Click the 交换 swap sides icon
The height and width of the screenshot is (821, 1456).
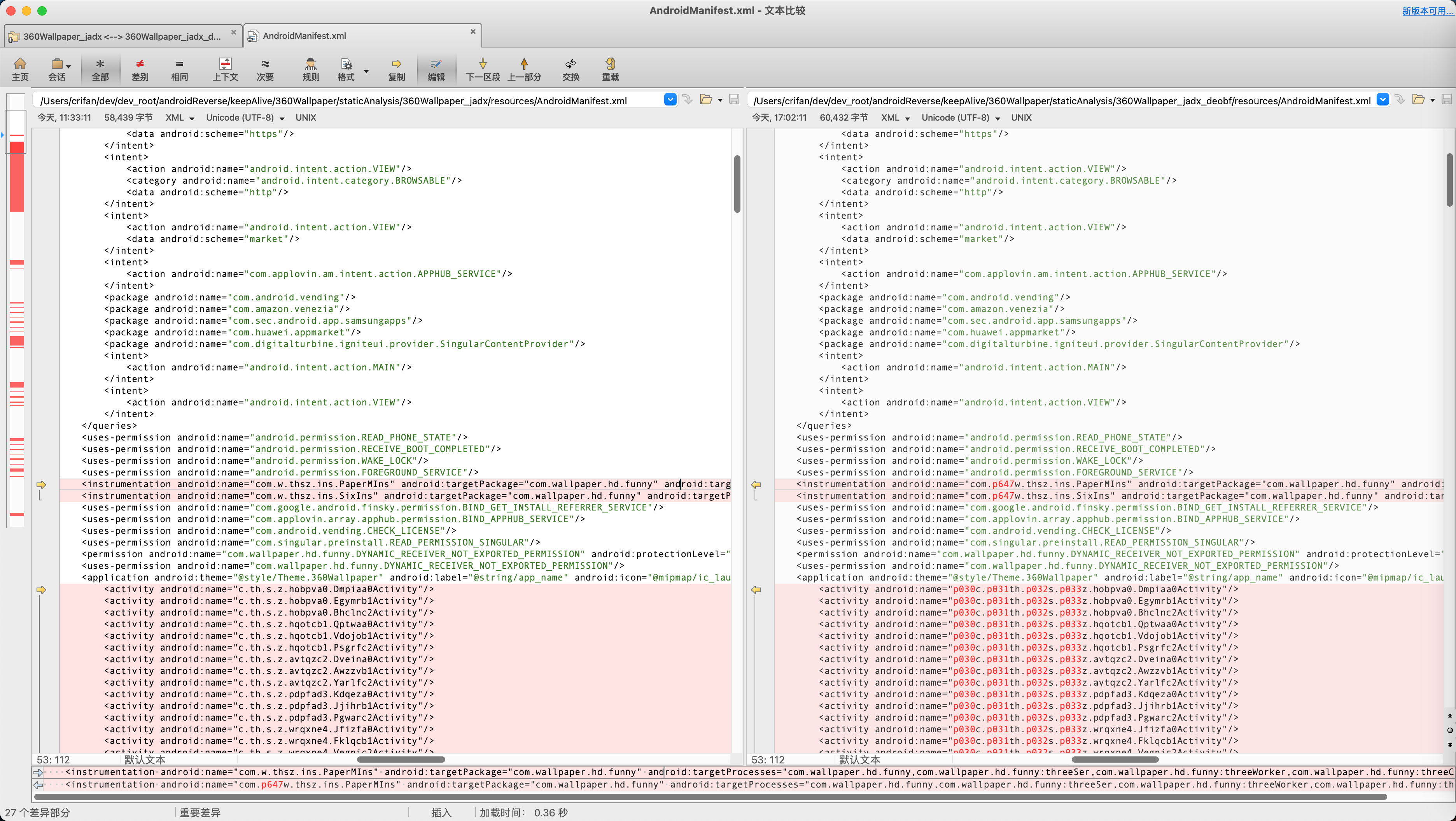pos(571,69)
